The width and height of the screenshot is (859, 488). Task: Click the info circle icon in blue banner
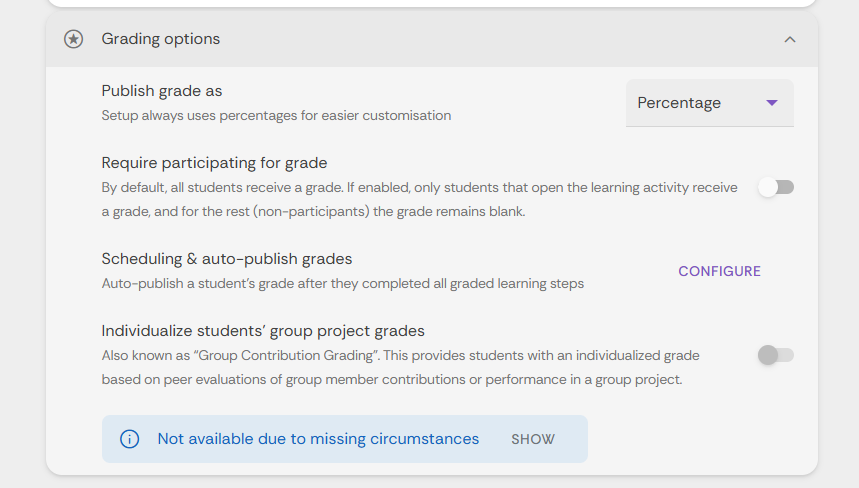pos(129,439)
